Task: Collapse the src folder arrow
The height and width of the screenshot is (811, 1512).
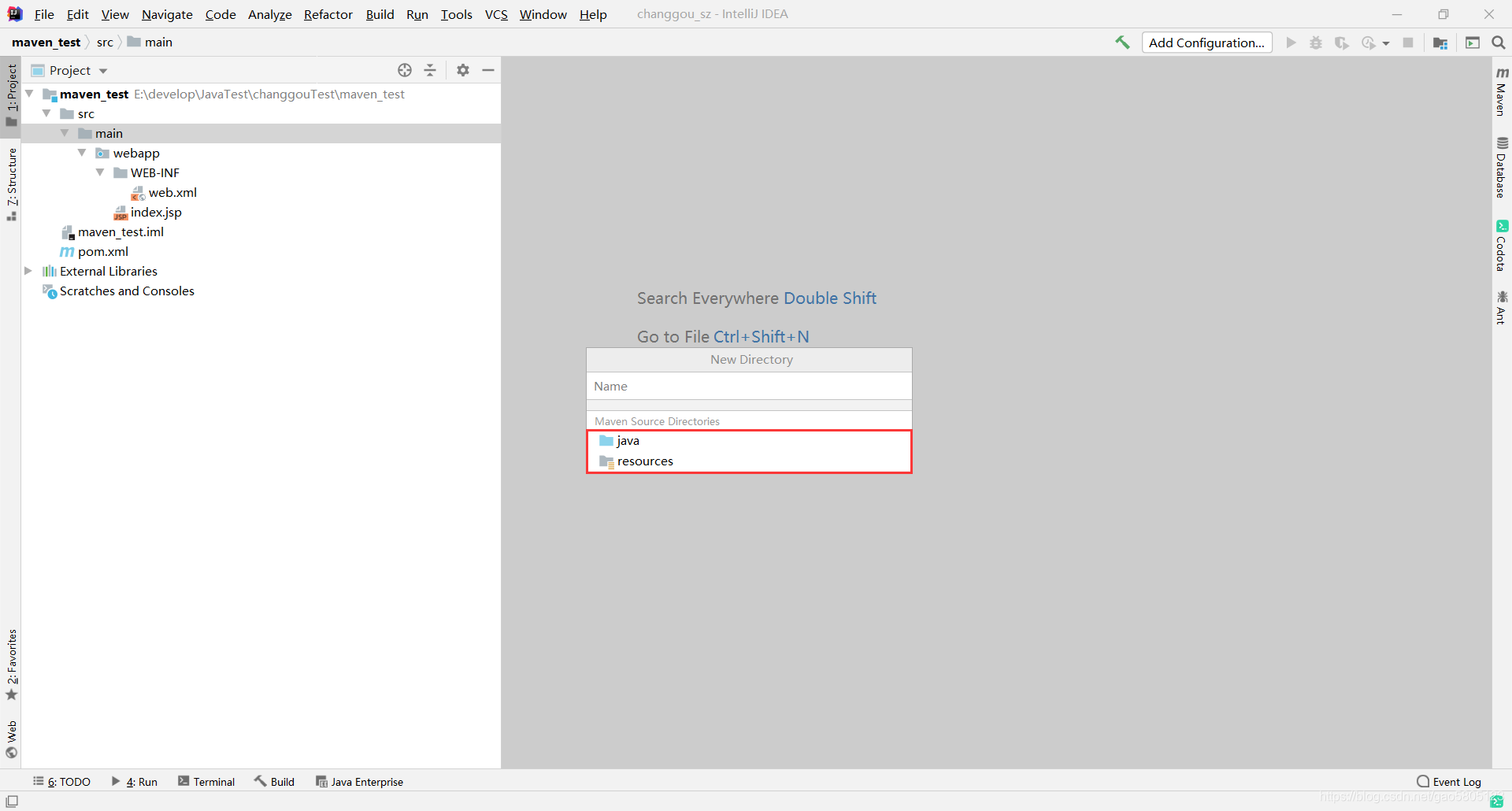Action: tap(46, 113)
